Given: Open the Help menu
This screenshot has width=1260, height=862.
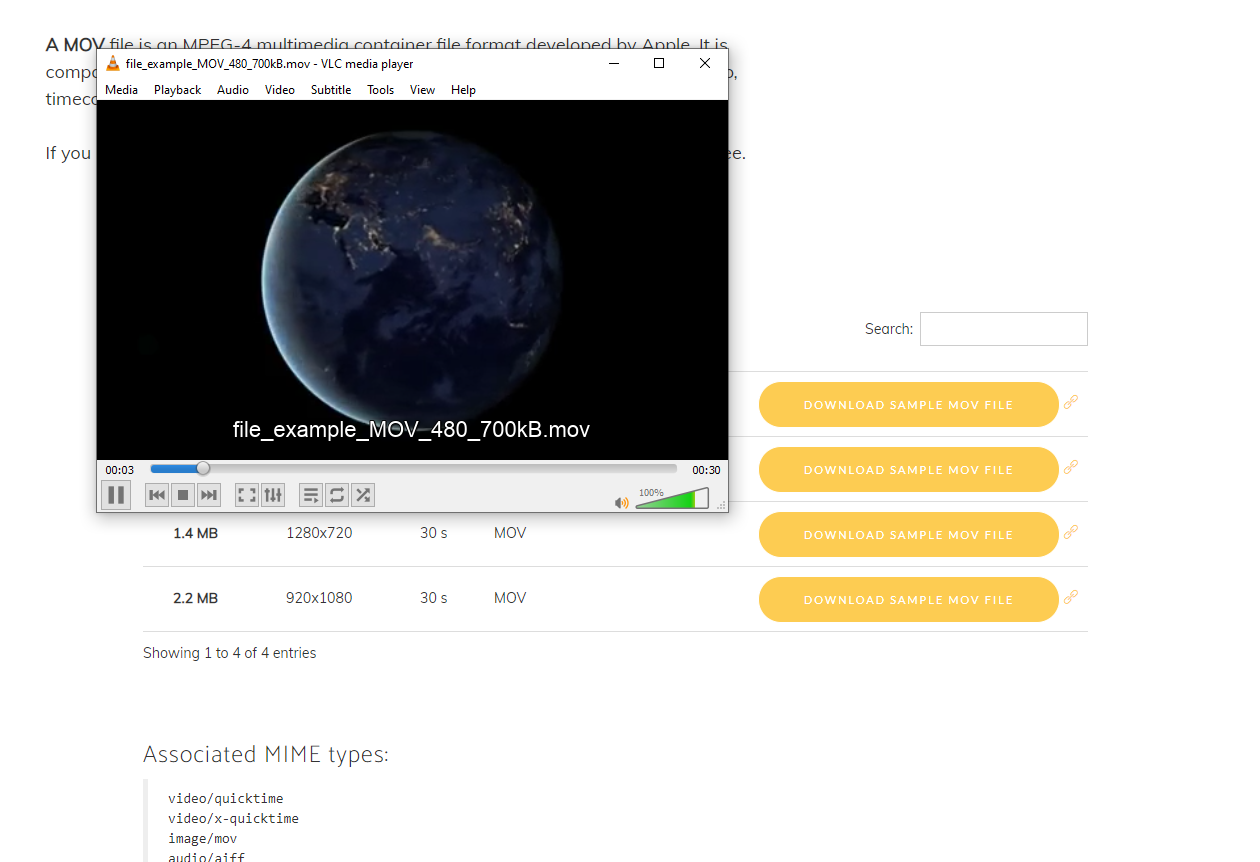Looking at the screenshot, I should (x=463, y=90).
